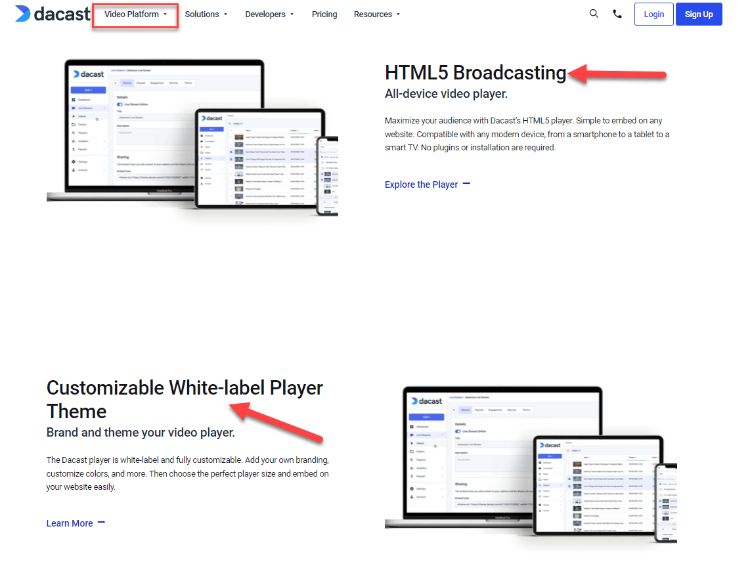
Task: Click the Dacast logo in the header
Action: click(x=52, y=14)
